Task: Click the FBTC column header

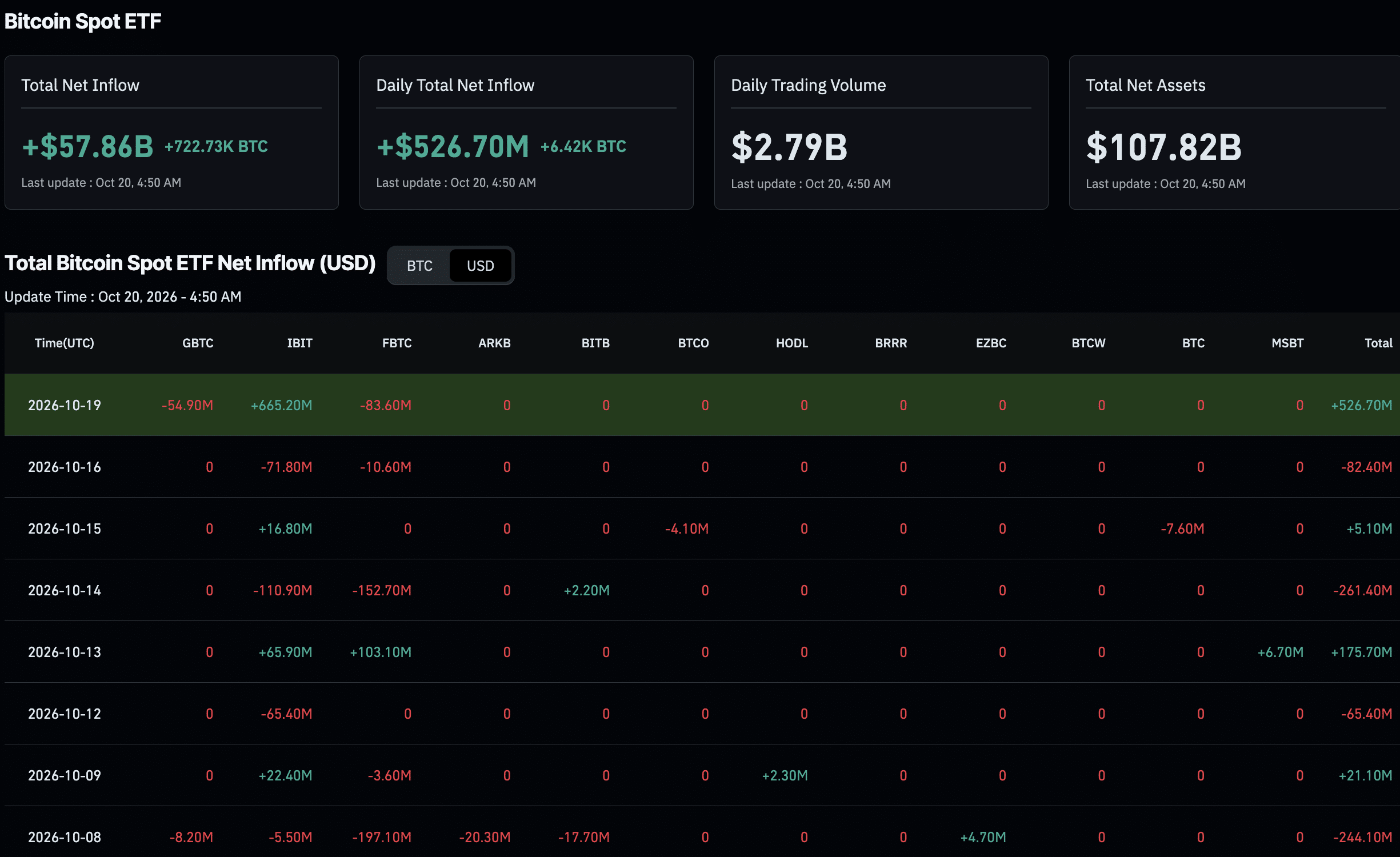Action: [397, 343]
